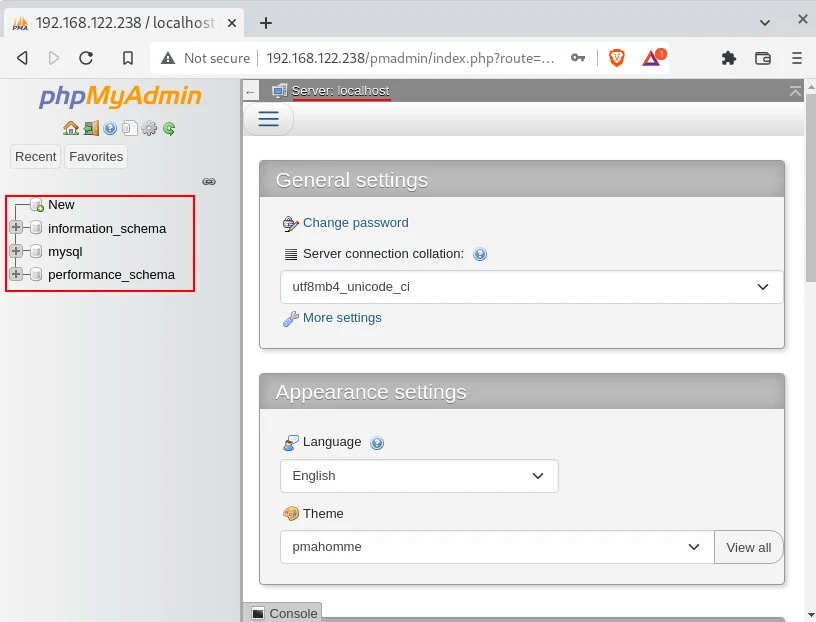
Task: Click the phpMyAdmin Home icon
Action: pyautogui.click(x=71, y=128)
